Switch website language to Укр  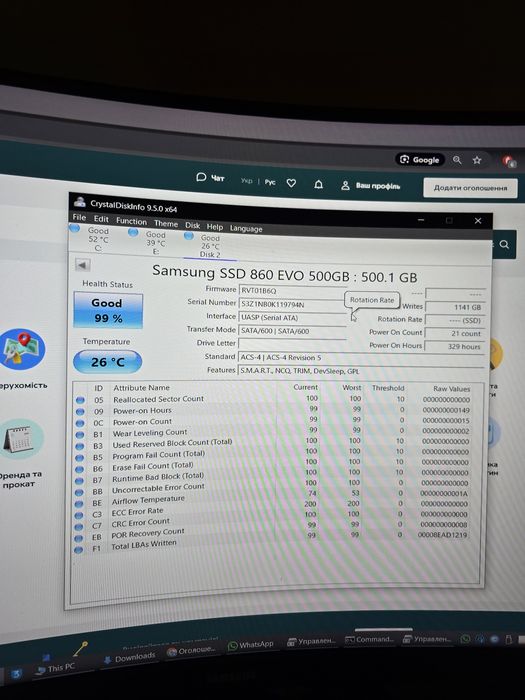246,181
